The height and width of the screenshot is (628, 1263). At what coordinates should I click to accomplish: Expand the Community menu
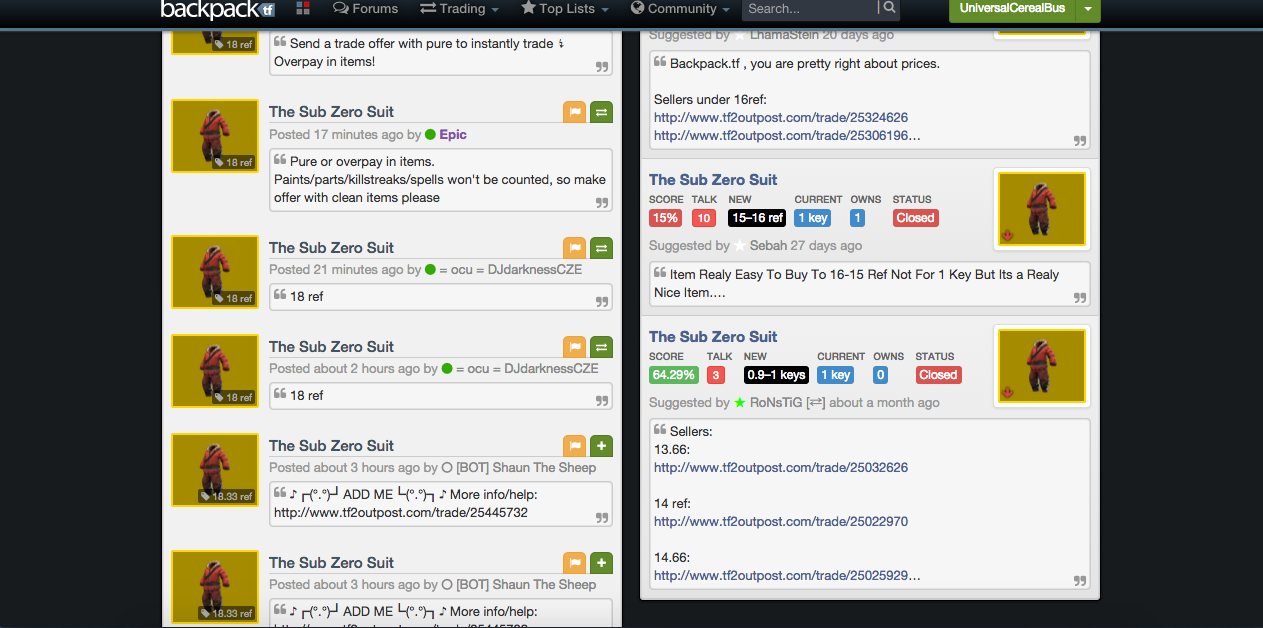coord(680,9)
